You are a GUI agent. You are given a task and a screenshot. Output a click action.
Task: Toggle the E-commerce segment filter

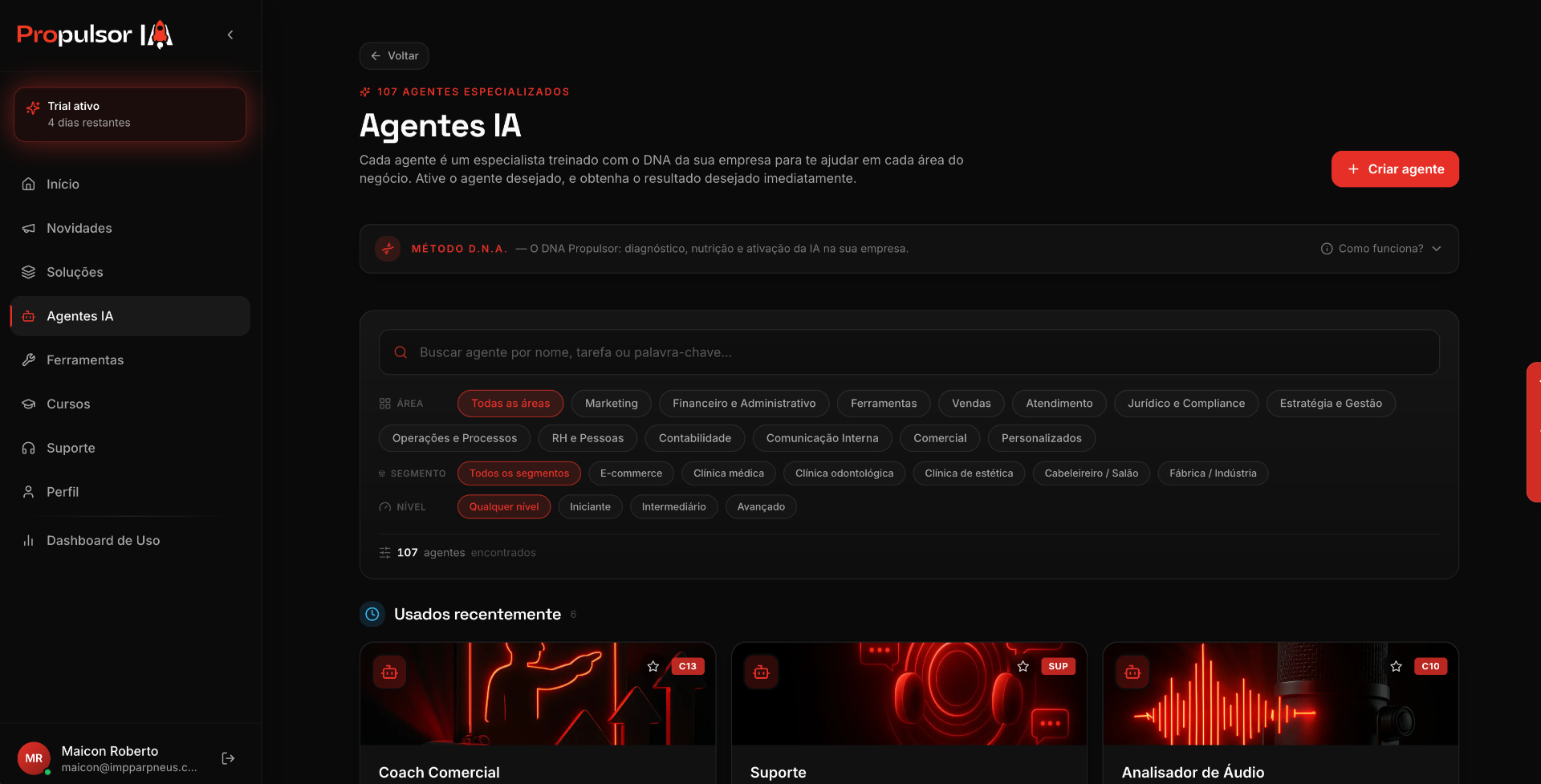[x=631, y=473]
